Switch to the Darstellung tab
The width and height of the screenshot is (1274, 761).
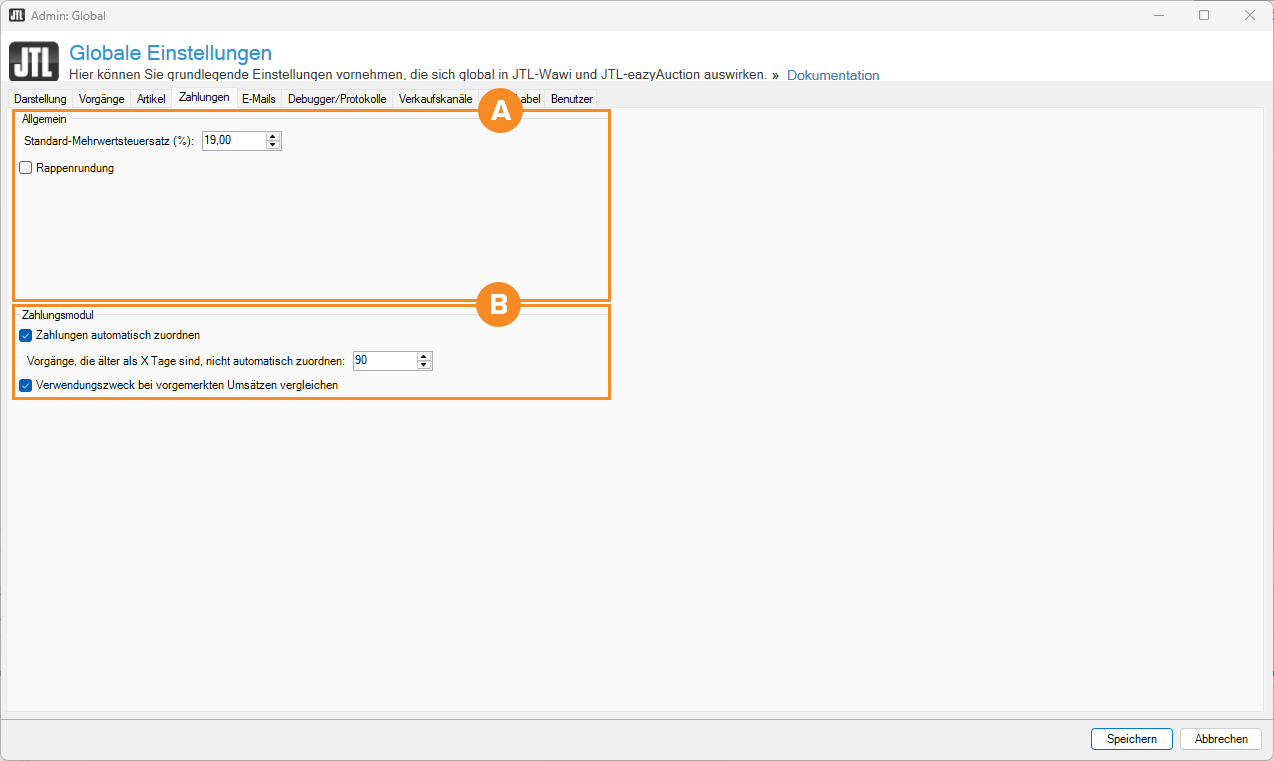click(x=40, y=99)
